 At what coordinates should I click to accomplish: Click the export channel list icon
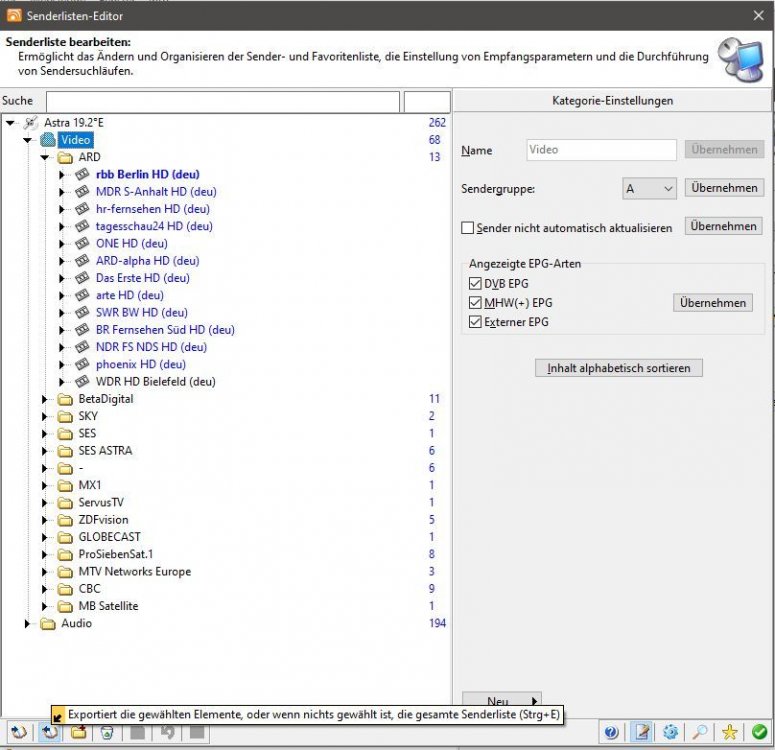click(x=48, y=733)
